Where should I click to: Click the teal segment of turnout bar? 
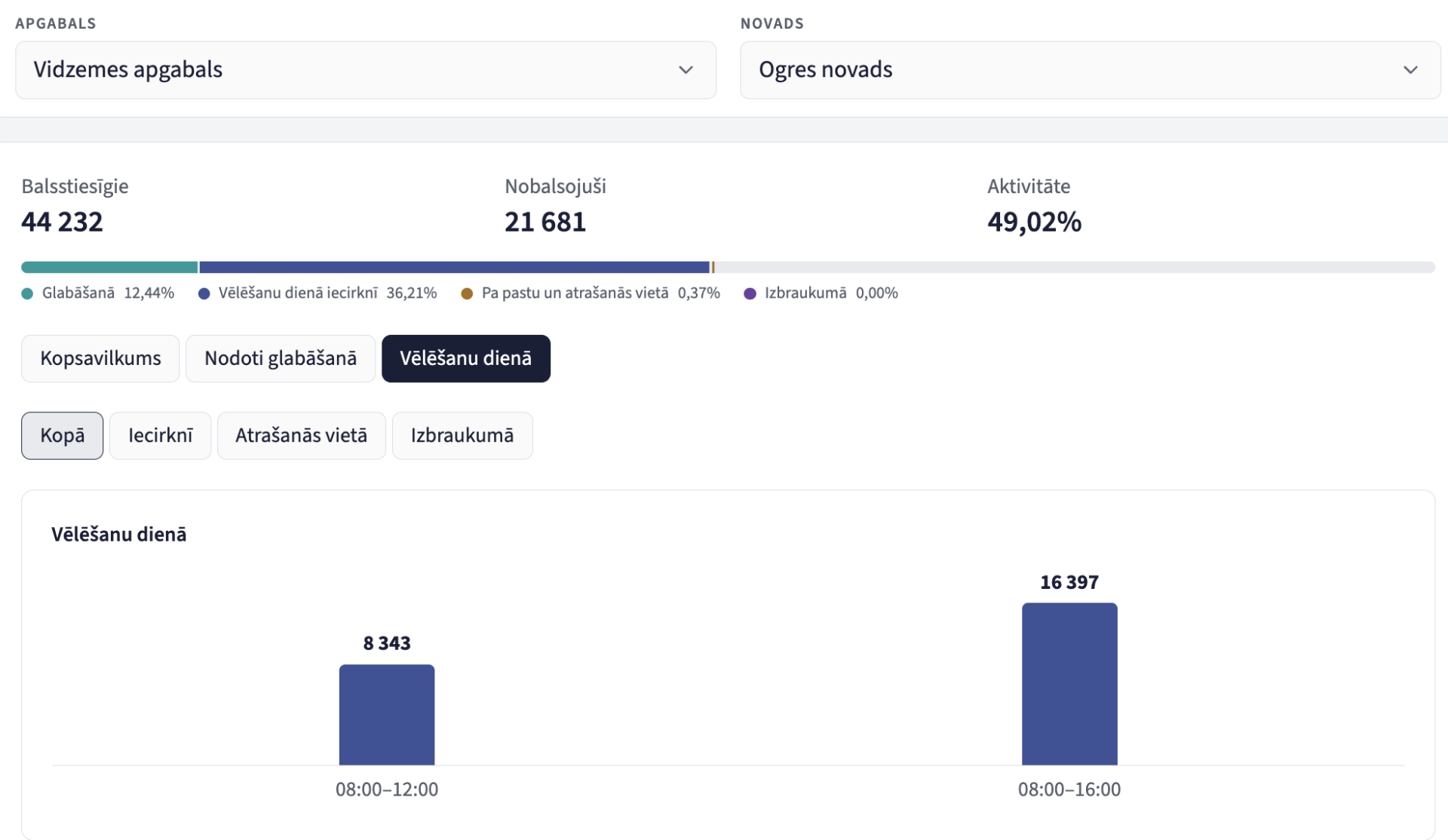pyautogui.click(x=109, y=267)
